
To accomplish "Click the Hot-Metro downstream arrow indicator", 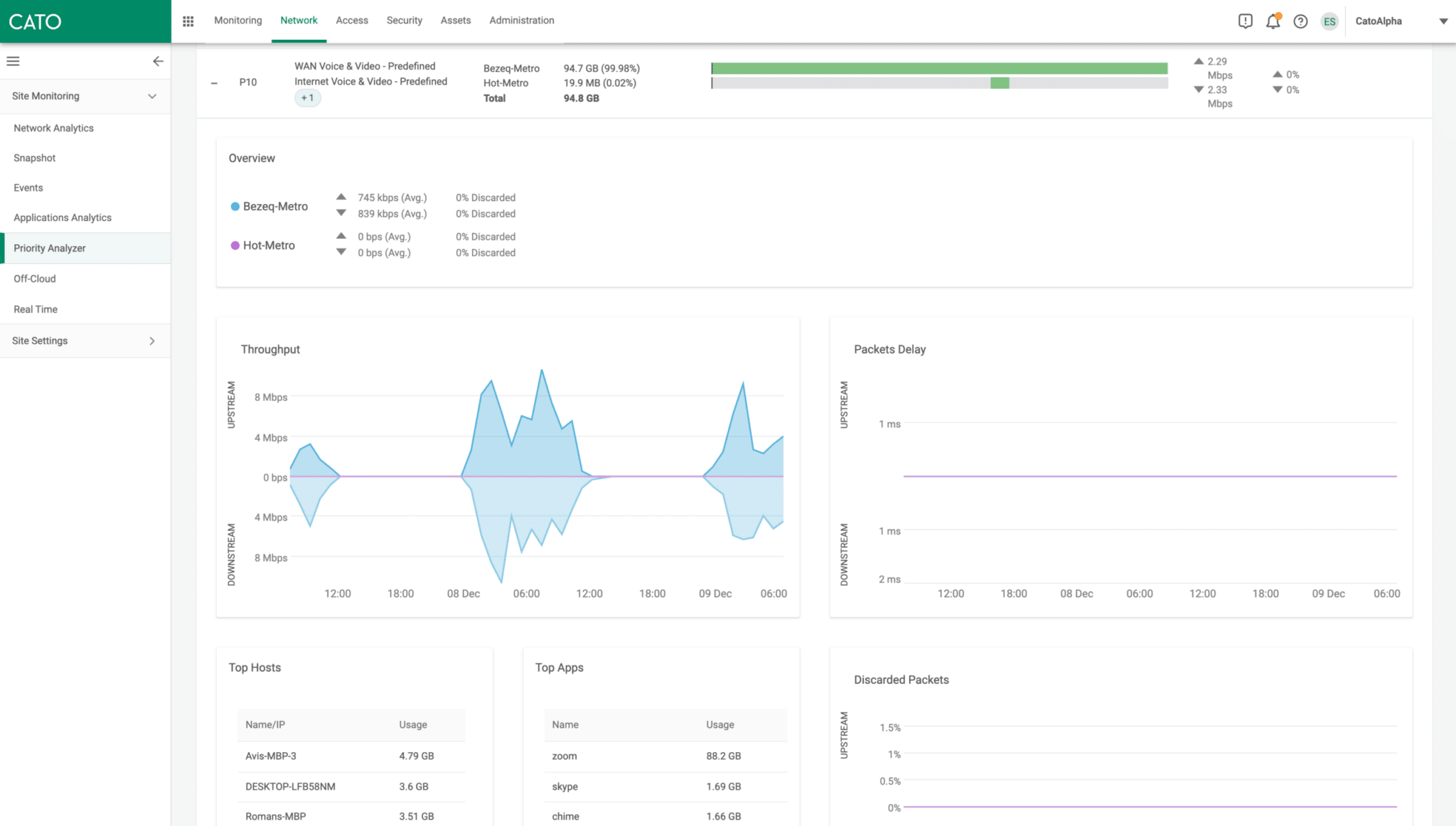I will [x=342, y=252].
